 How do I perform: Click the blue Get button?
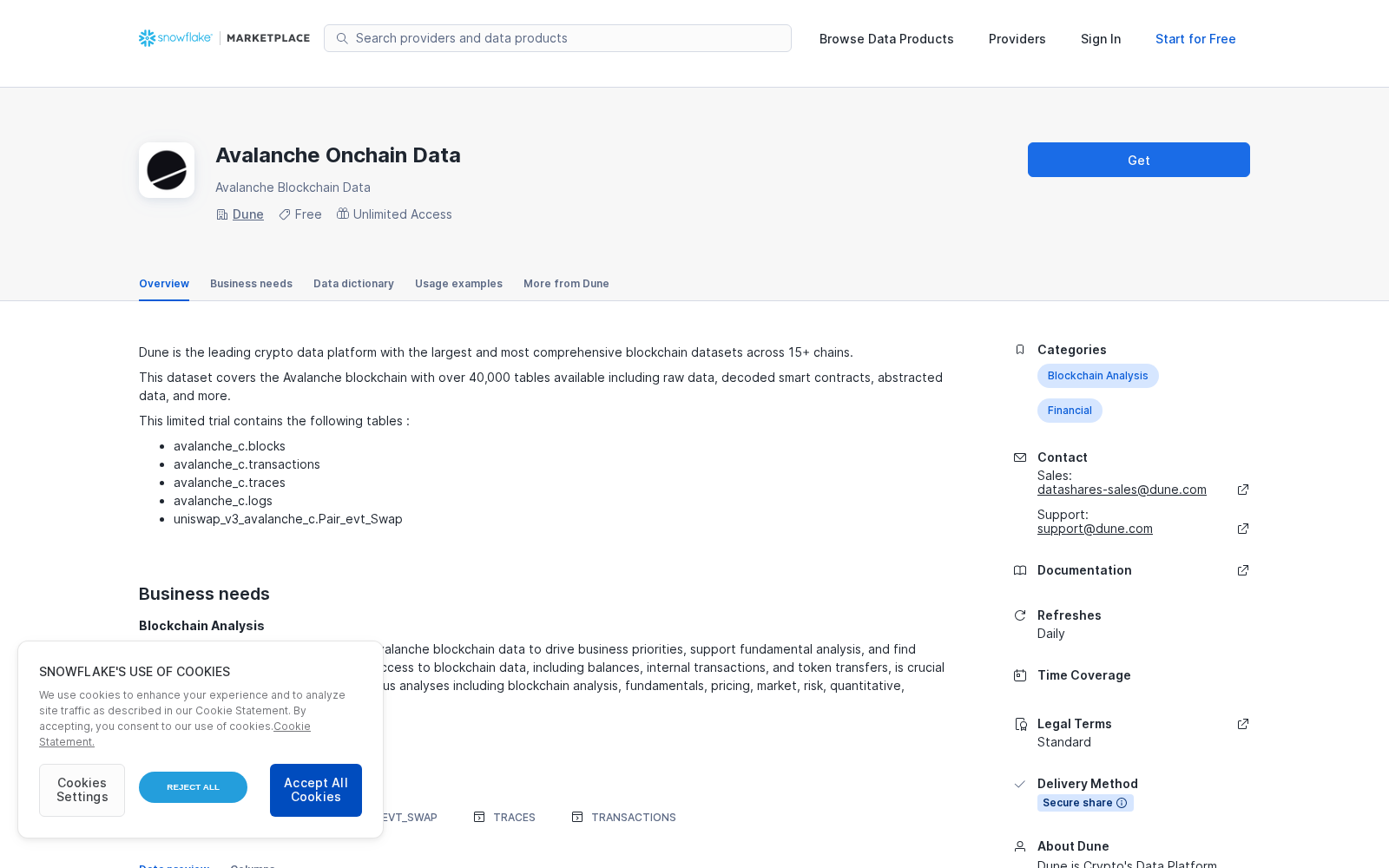1139,160
